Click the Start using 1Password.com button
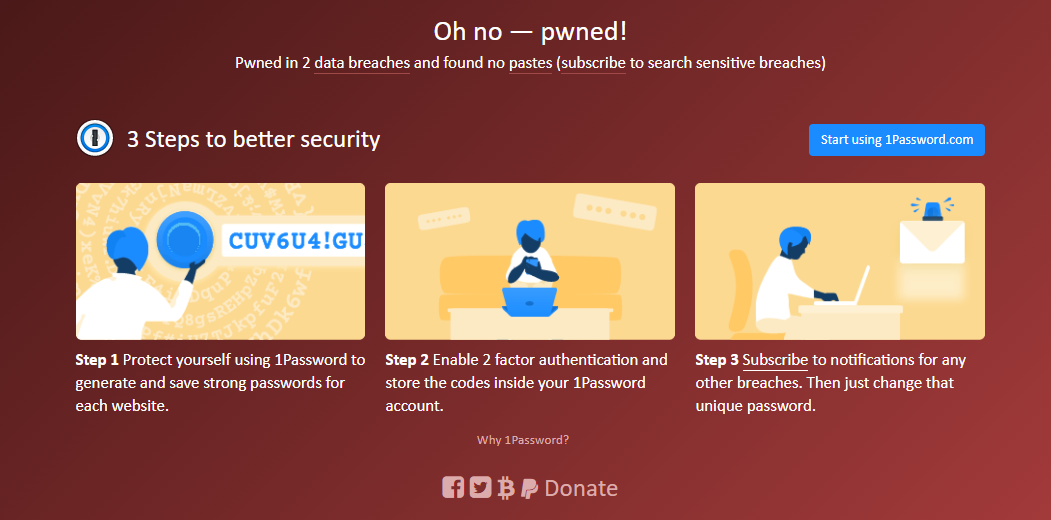The height and width of the screenshot is (520, 1051). click(897, 140)
